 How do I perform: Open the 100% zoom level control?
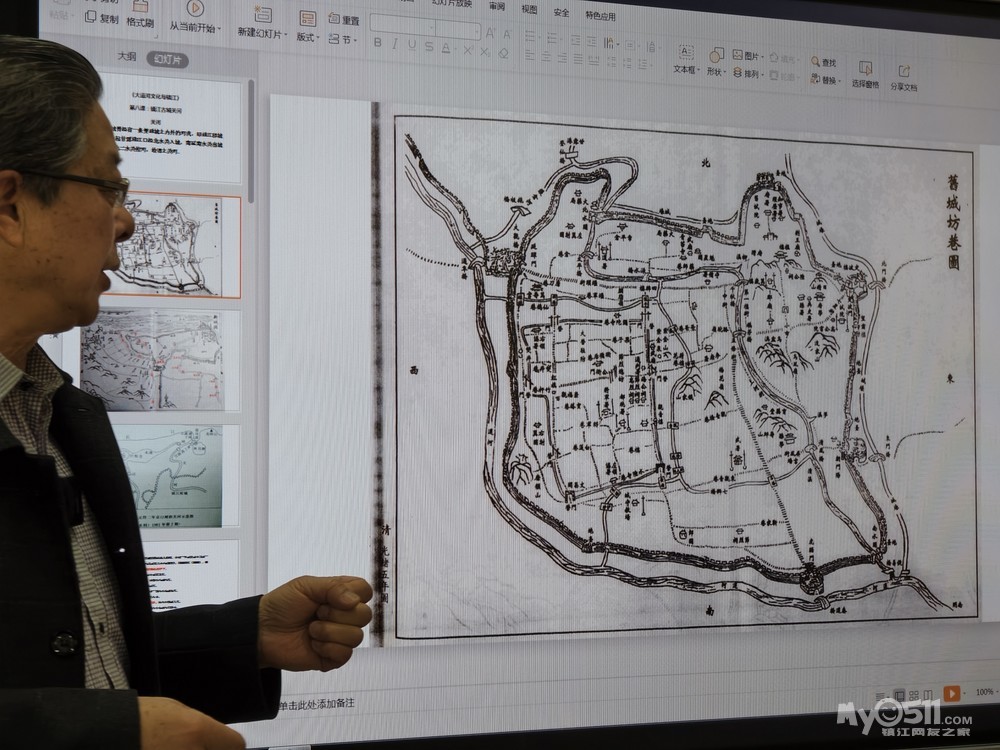tap(984, 693)
